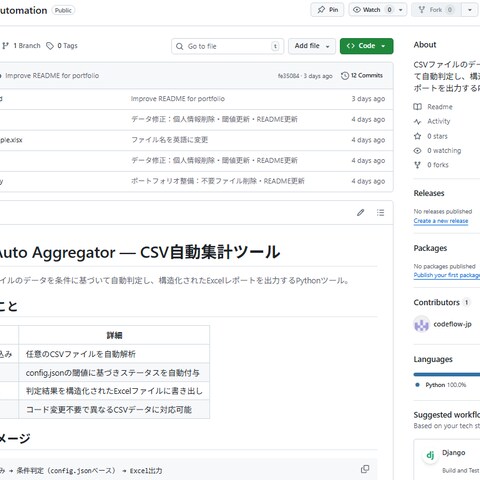Click the Packages heading

430,248
